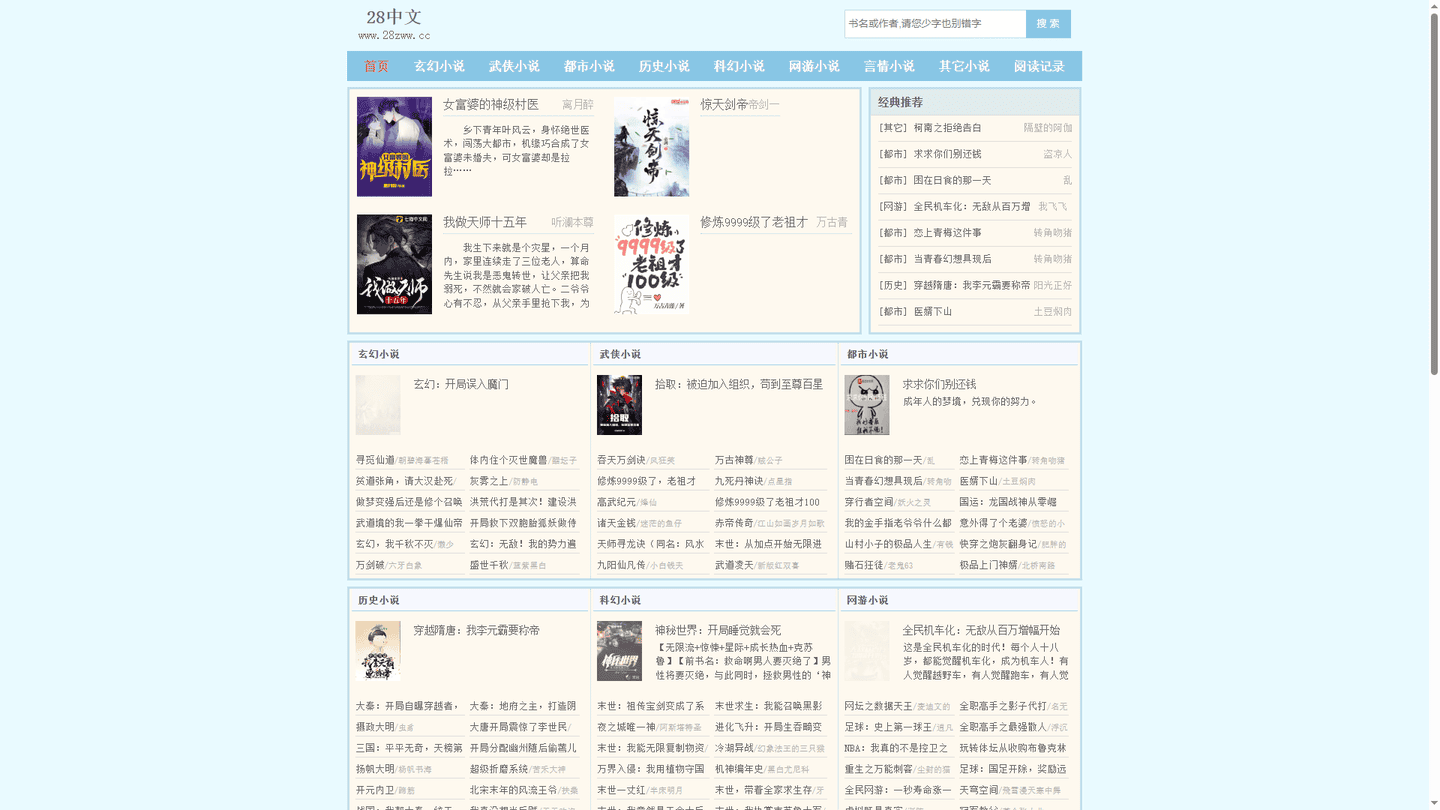Click the page vertical scrollbar

(x=1434, y=193)
